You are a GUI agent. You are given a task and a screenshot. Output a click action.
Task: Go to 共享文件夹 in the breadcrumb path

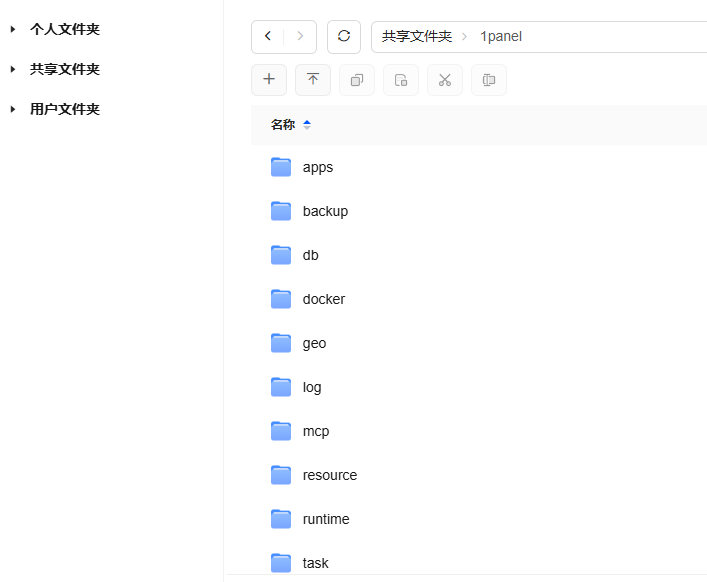point(416,36)
